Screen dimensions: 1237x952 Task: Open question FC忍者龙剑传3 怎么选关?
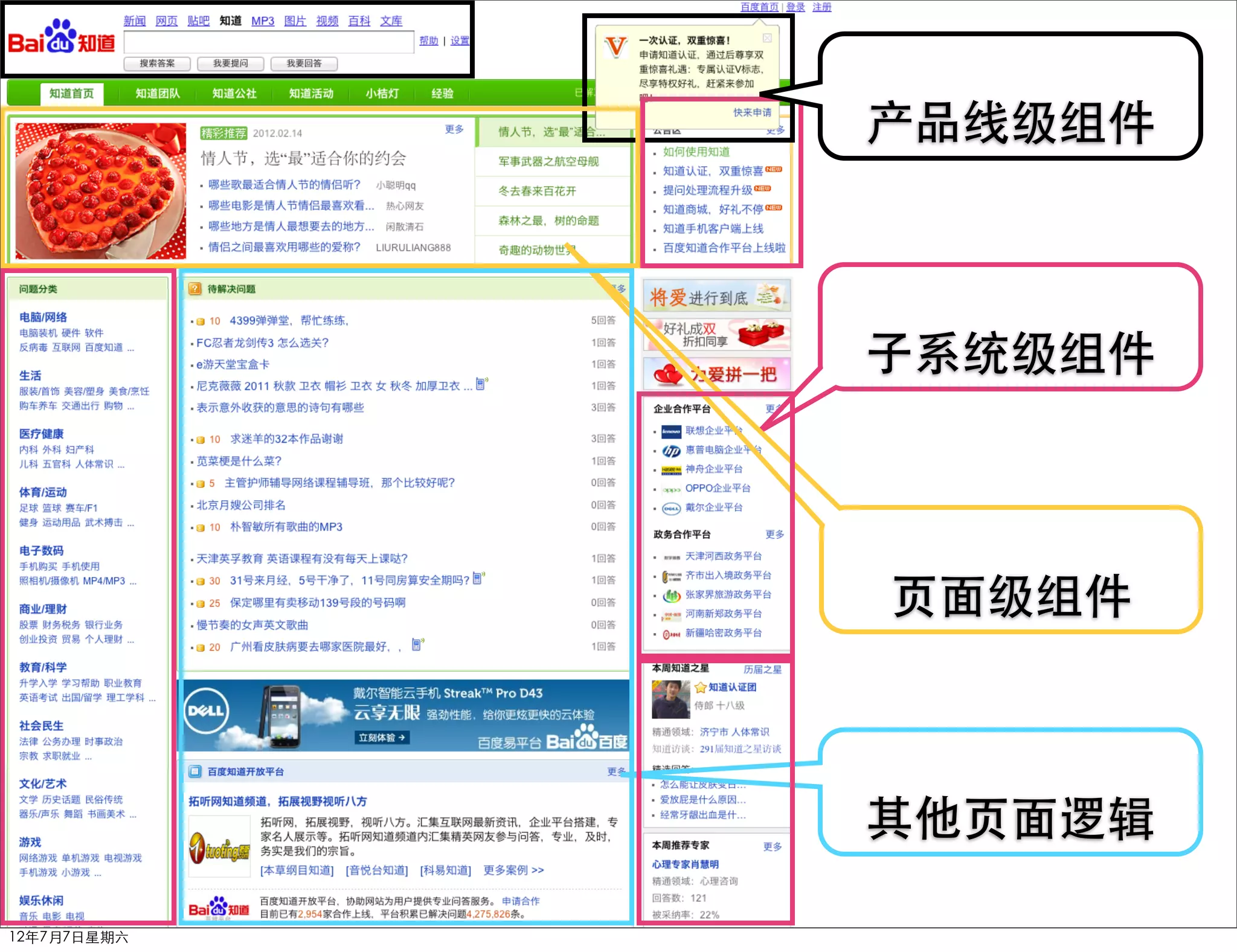tap(262, 343)
